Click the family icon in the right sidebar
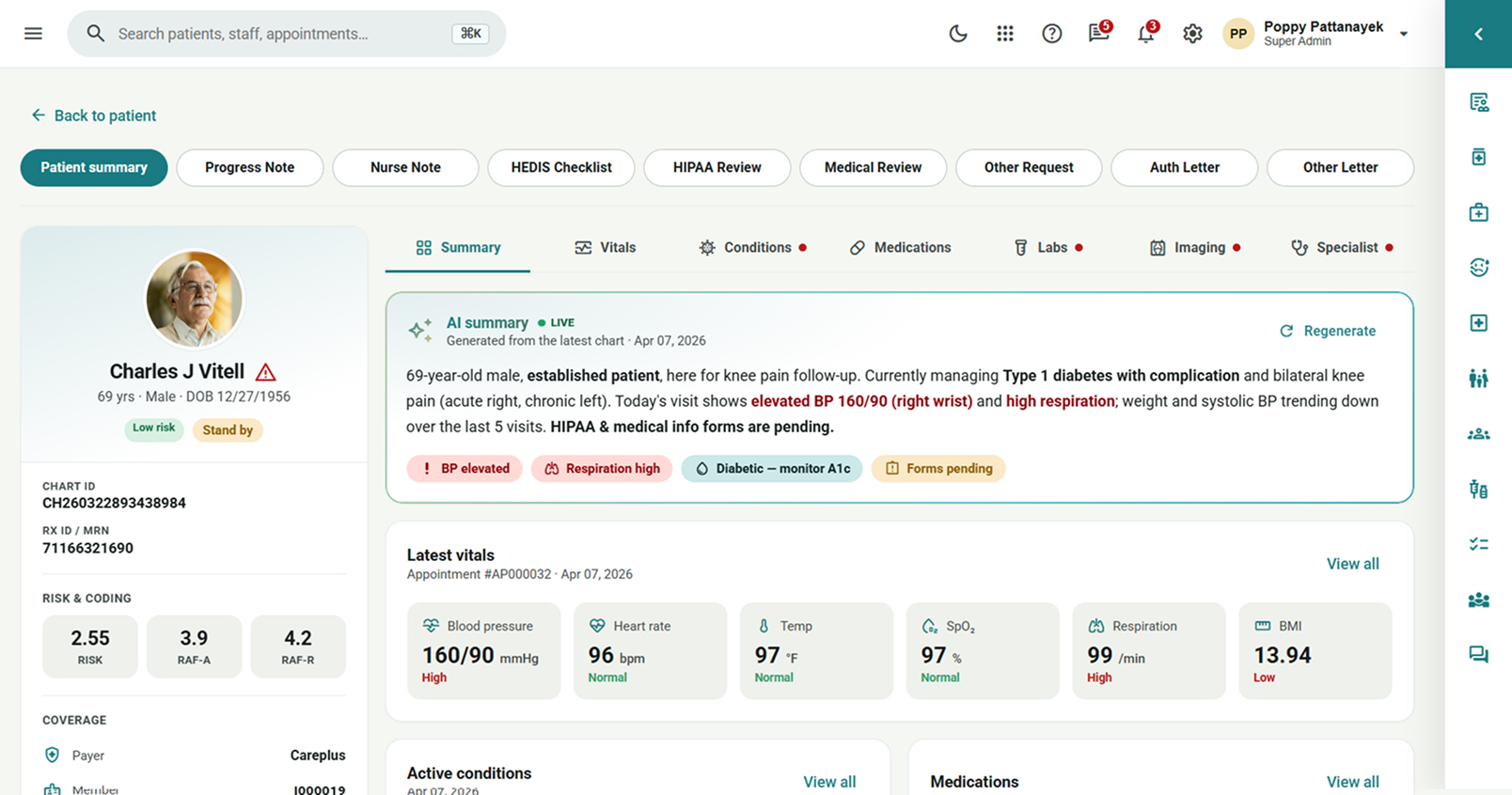The height and width of the screenshot is (795, 1512). 1479,379
